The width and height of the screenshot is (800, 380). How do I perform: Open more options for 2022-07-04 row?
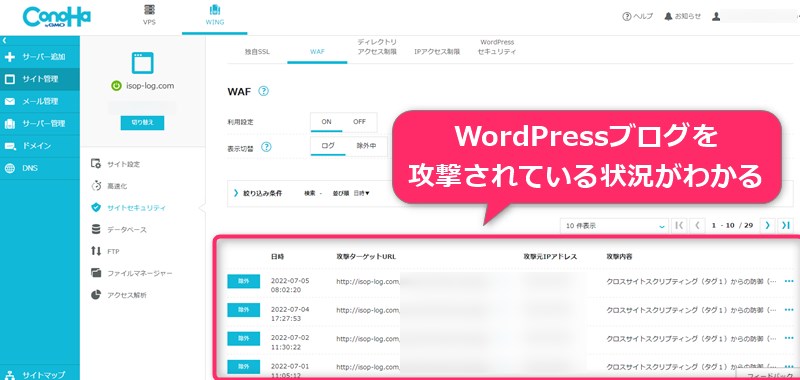pyautogui.click(x=789, y=310)
